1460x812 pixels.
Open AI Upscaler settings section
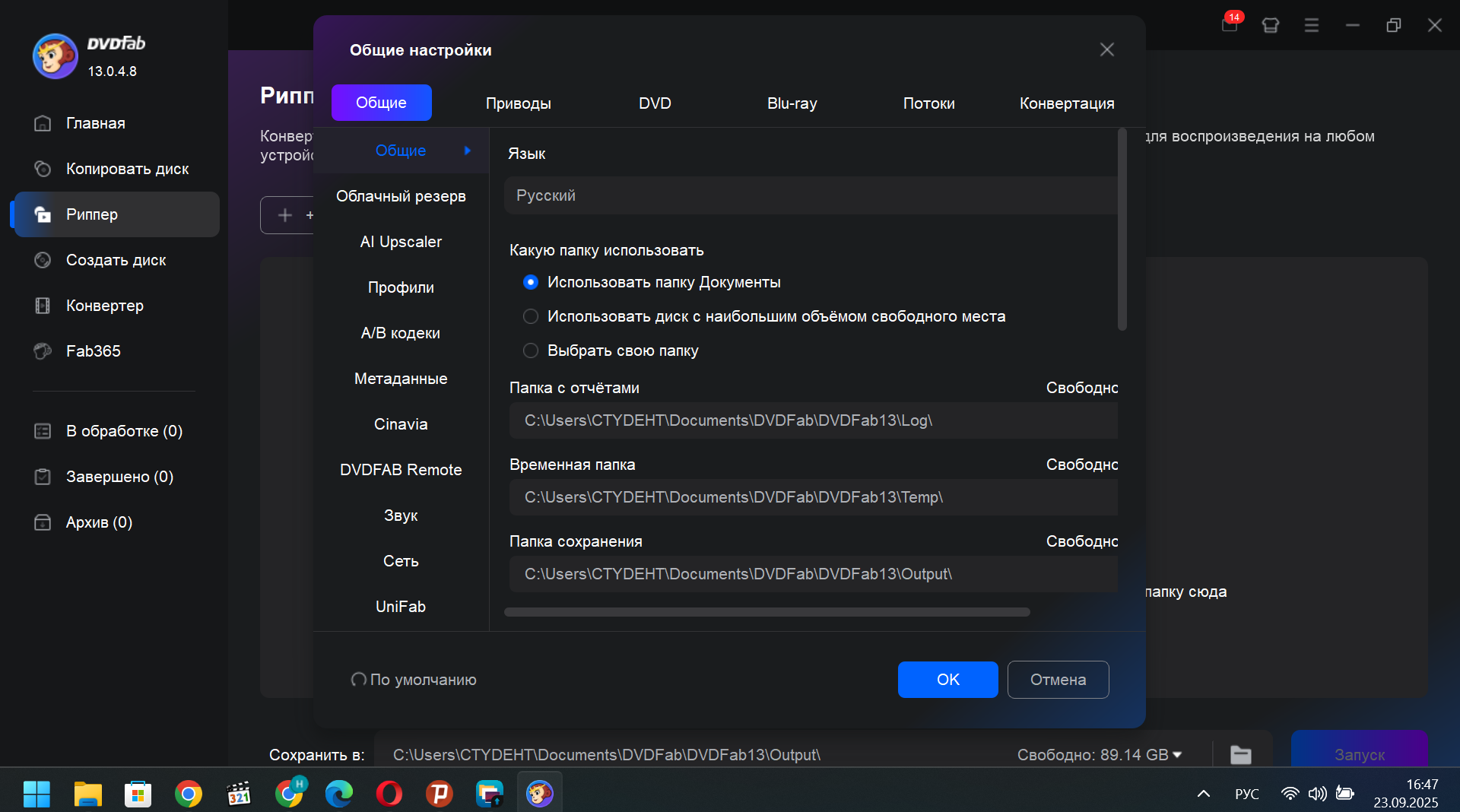[401, 242]
